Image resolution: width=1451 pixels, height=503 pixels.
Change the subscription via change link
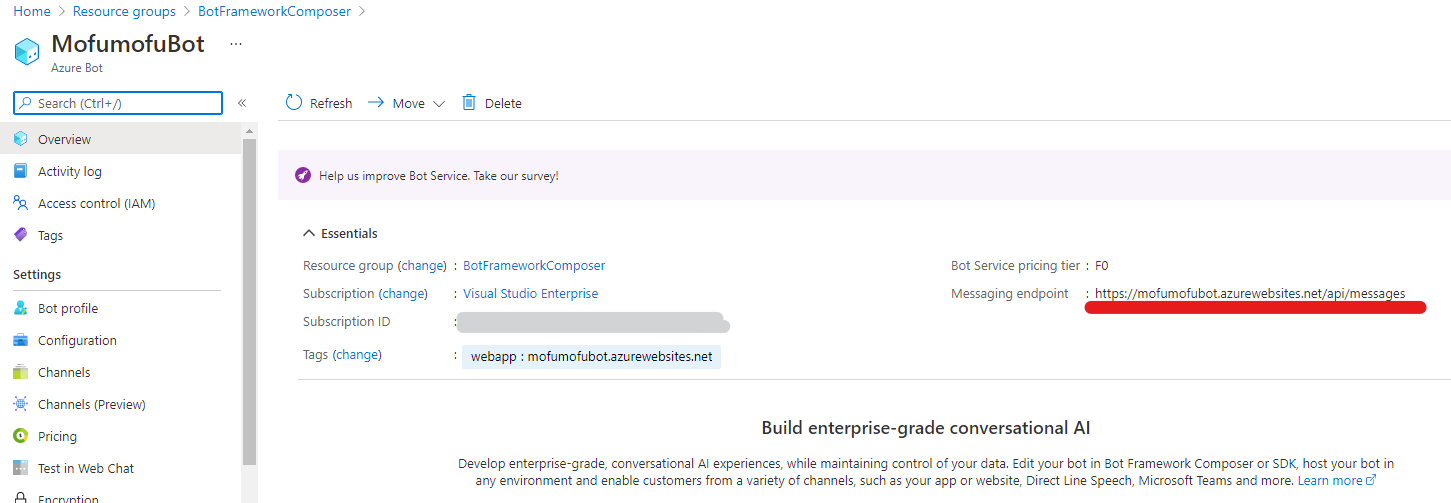click(x=403, y=293)
